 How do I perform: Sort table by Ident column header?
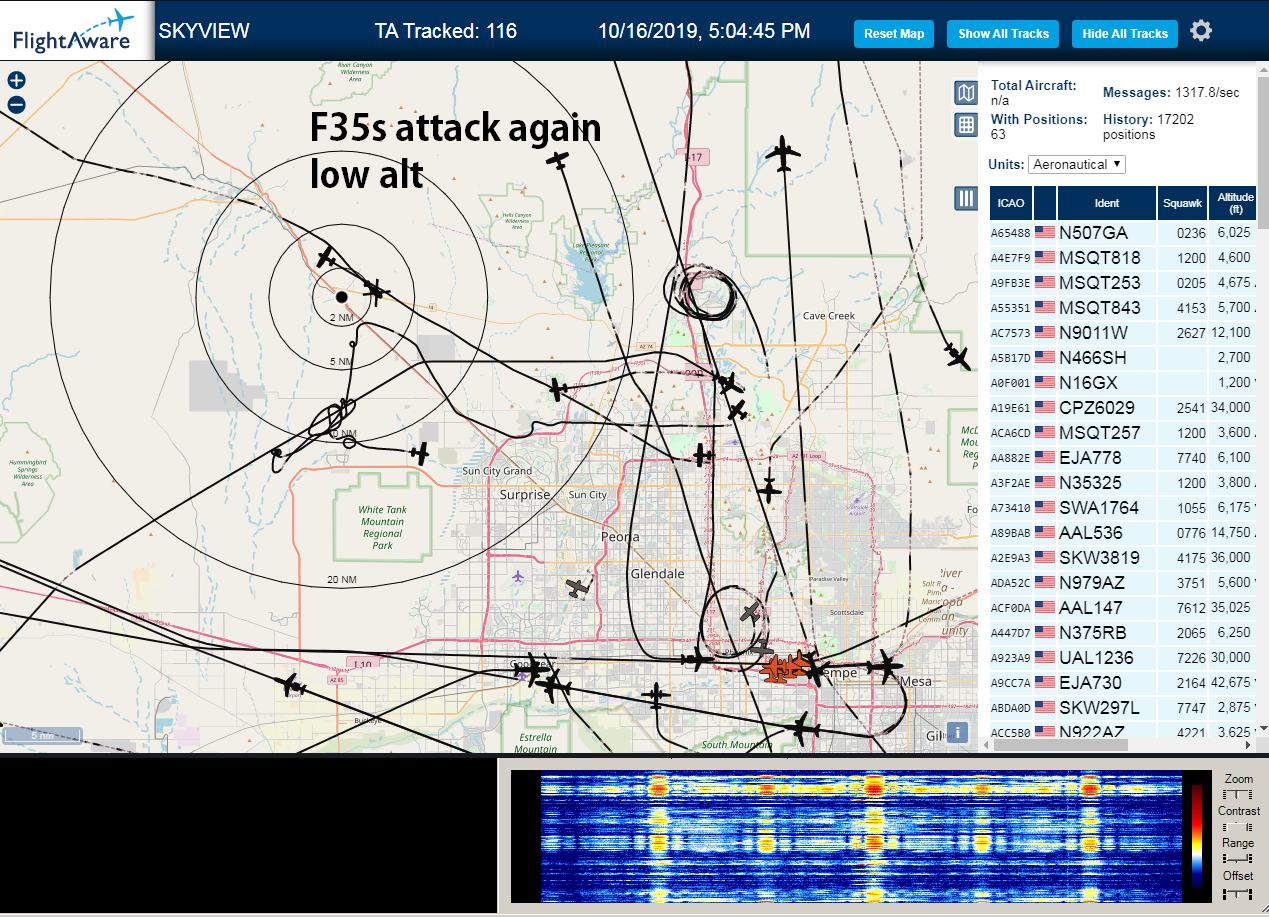tap(1107, 203)
